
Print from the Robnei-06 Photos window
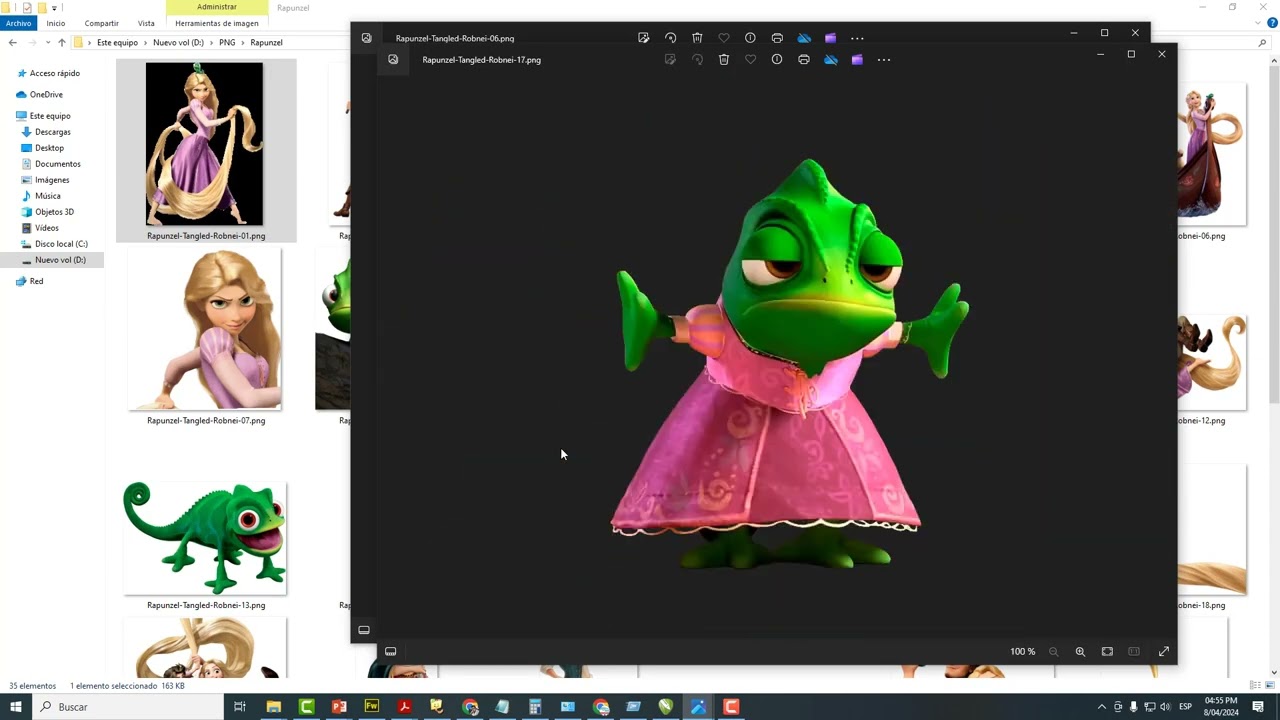coord(777,38)
